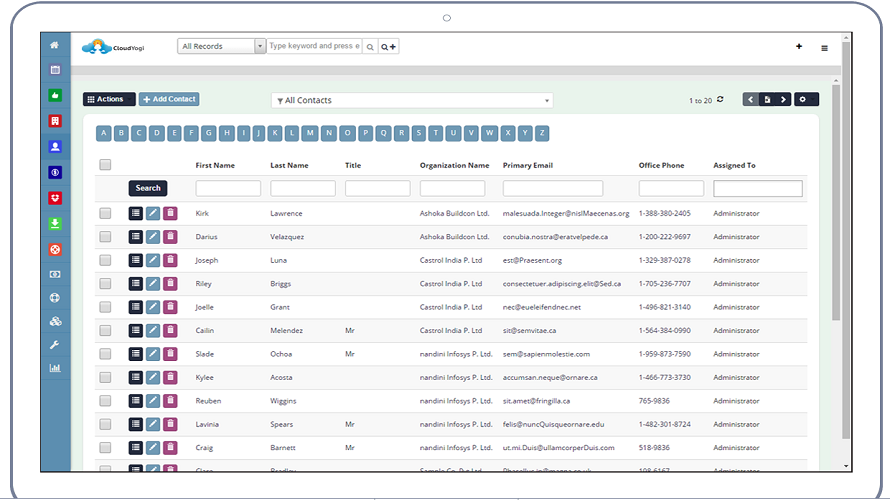Viewport: 890px width, 500px height.
Task: Click the Last Name filter input
Action: [303, 188]
